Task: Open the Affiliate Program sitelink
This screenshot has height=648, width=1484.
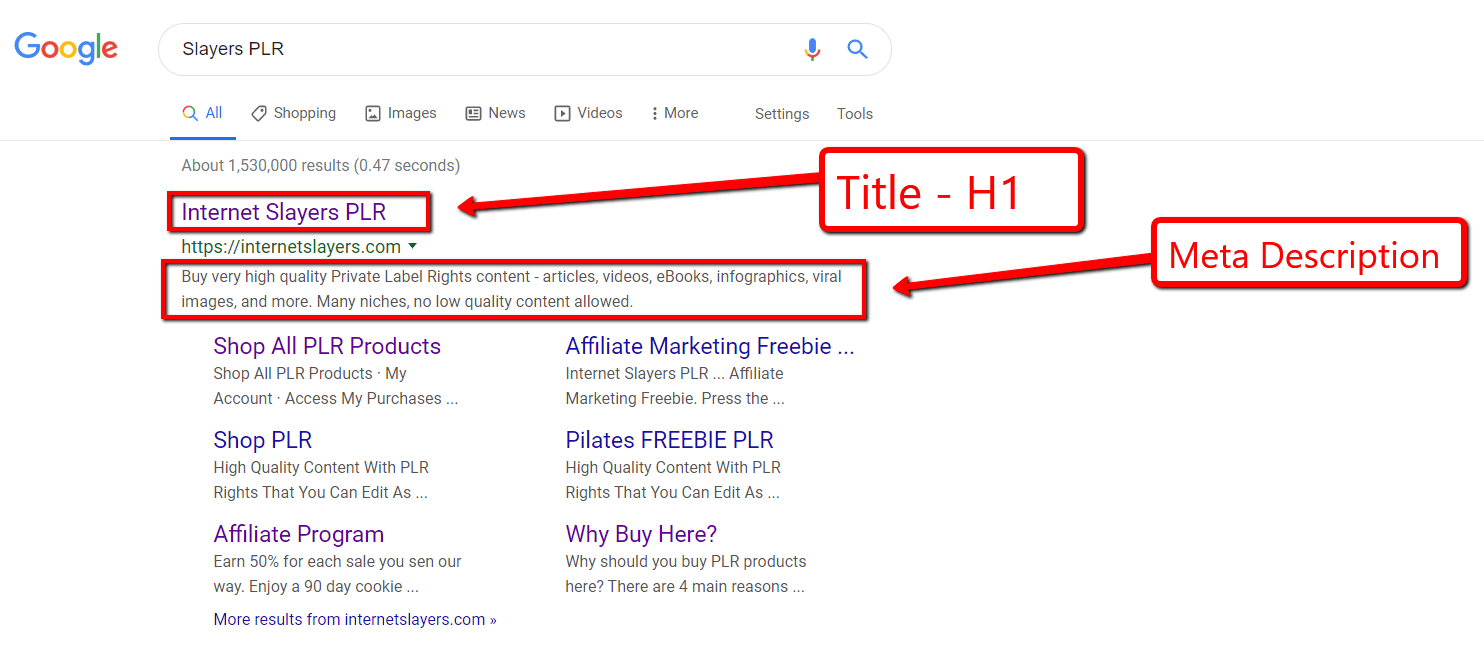Action: [x=298, y=534]
